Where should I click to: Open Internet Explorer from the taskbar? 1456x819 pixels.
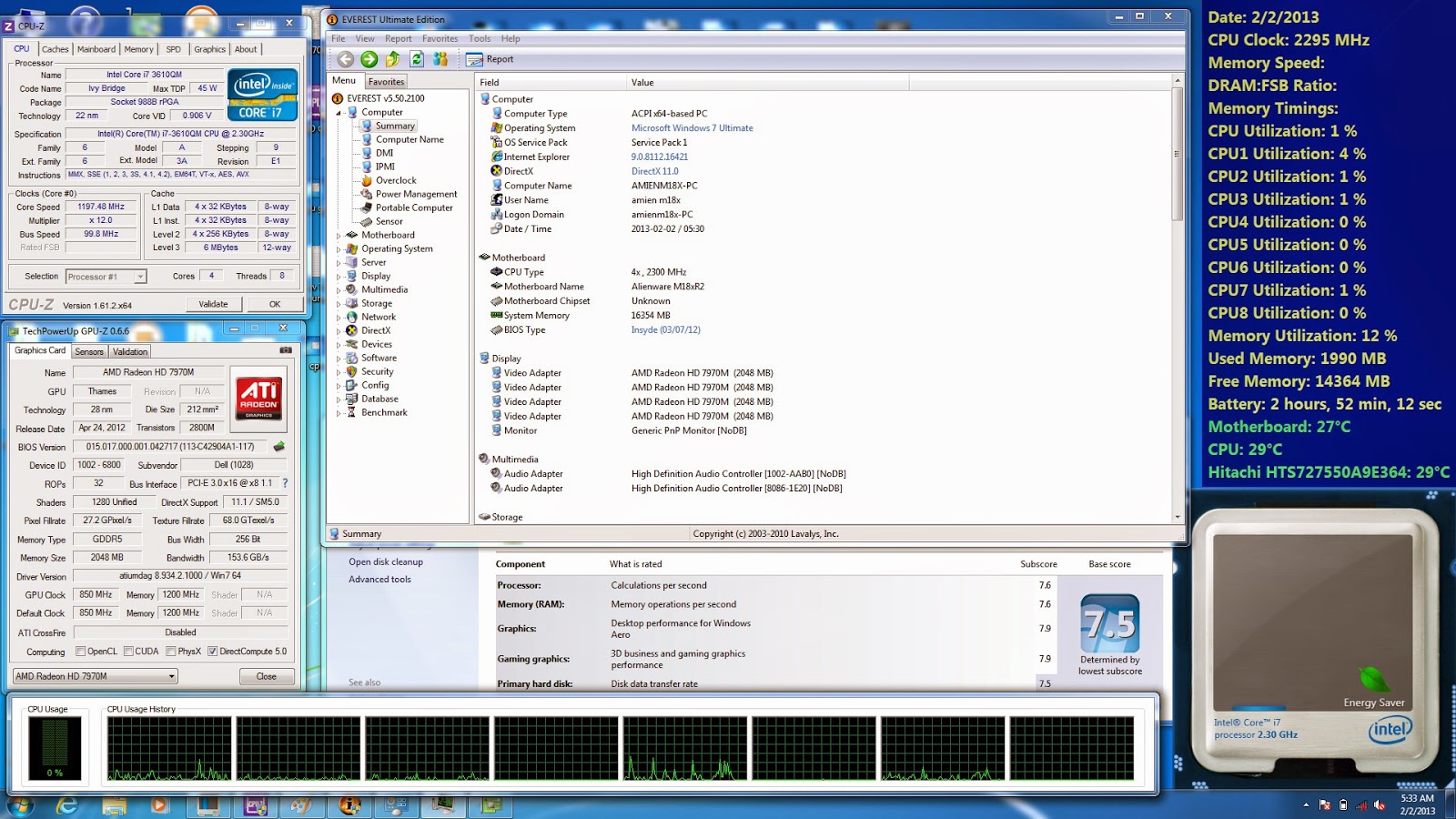pyautogui.click(x=66, y=805)
